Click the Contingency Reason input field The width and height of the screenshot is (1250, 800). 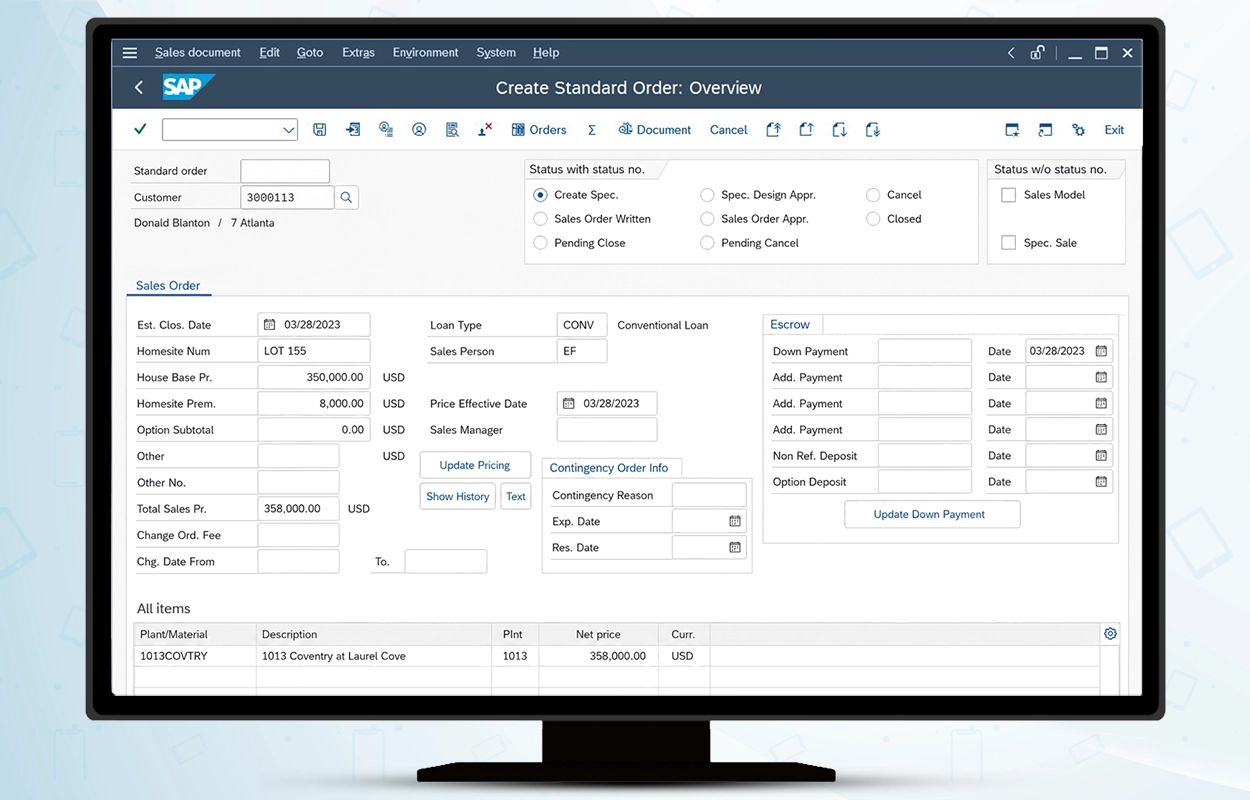(709, 495)
